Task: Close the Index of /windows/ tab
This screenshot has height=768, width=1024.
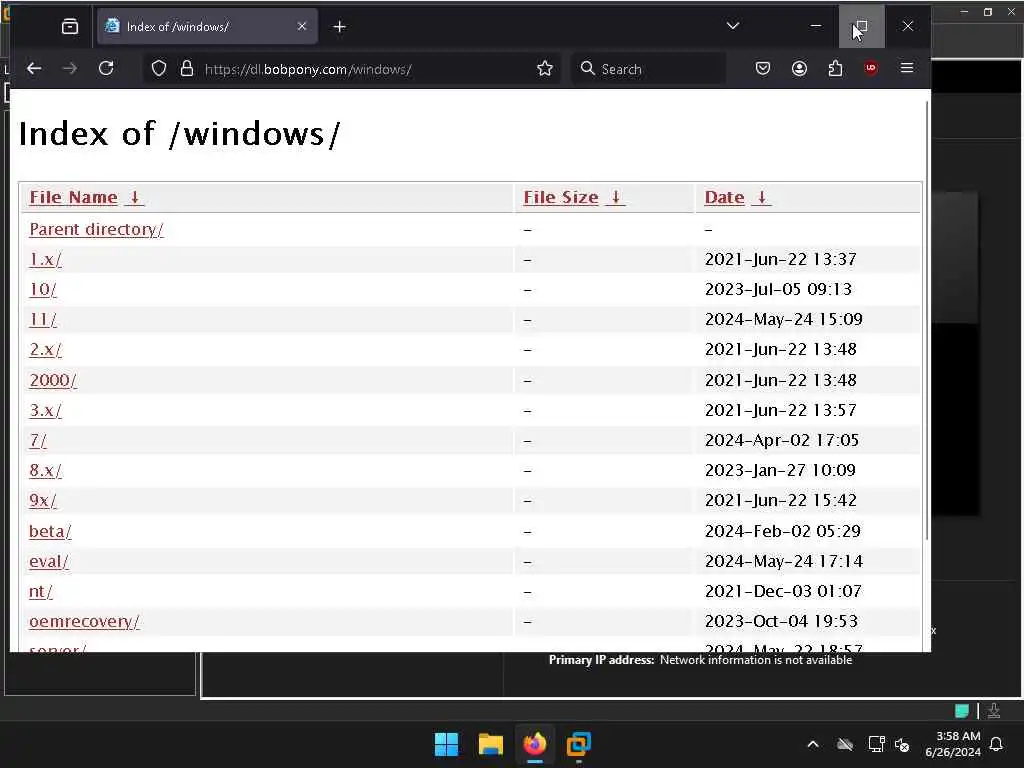Action: [302, 26]
